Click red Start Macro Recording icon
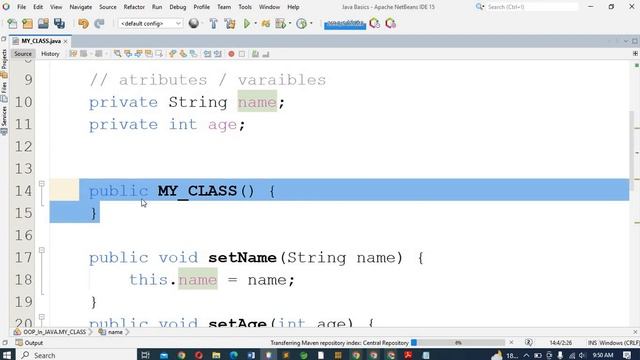Viewport: 640px width, 360px height. [231, 54]
